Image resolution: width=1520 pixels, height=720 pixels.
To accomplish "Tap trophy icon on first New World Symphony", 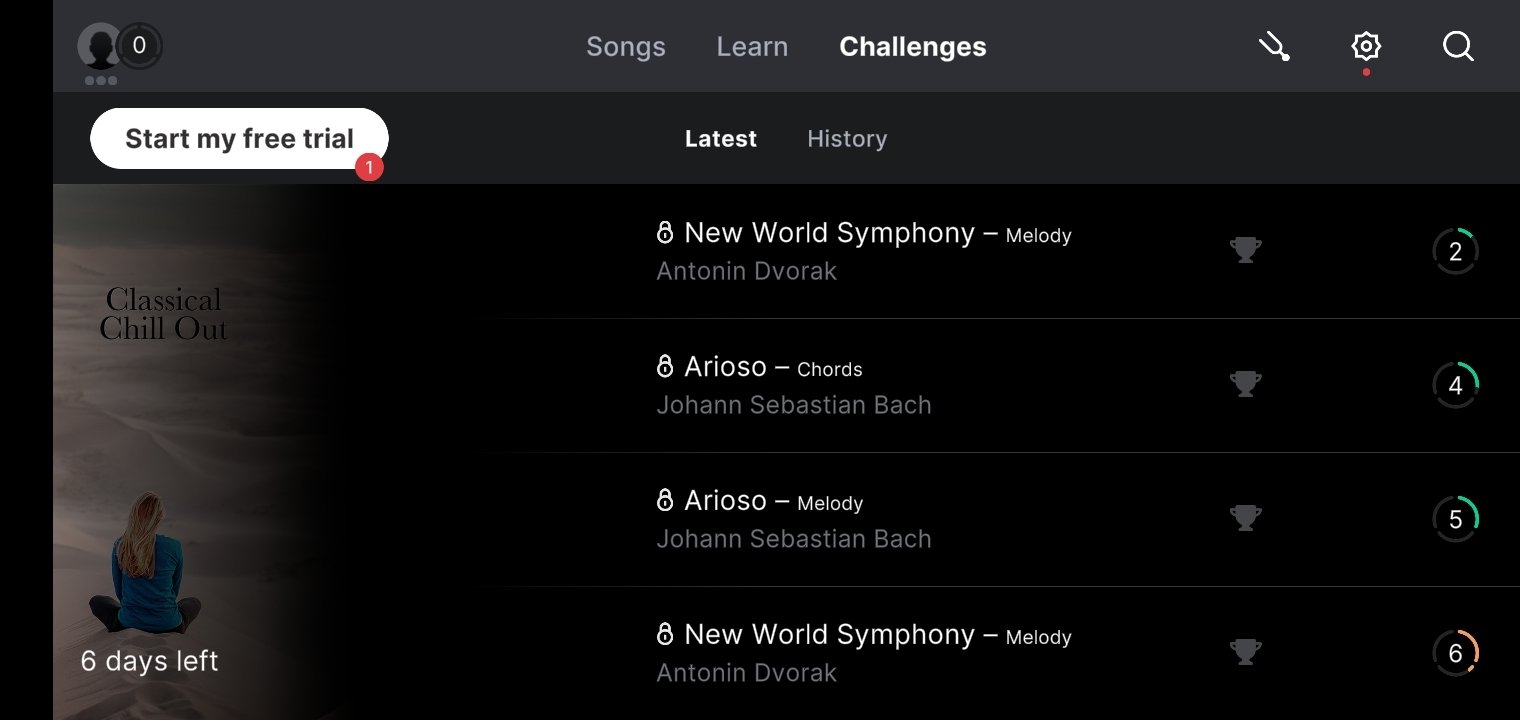I will [1245, 250].
